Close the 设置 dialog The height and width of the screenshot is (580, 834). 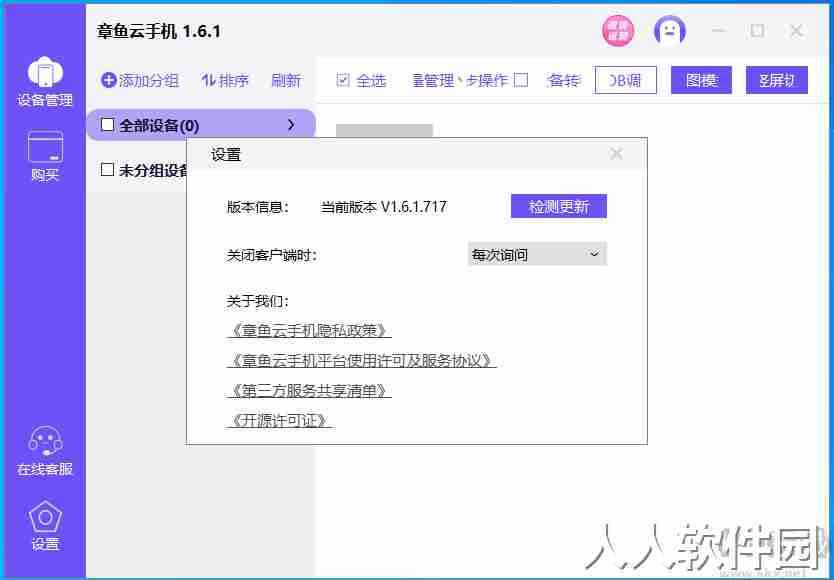click(x=616, y=154)
